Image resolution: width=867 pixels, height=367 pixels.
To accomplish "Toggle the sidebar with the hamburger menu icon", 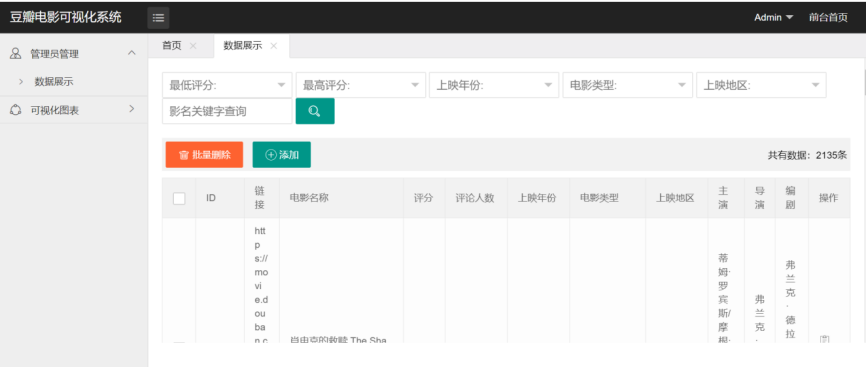I will pos(158,18).
